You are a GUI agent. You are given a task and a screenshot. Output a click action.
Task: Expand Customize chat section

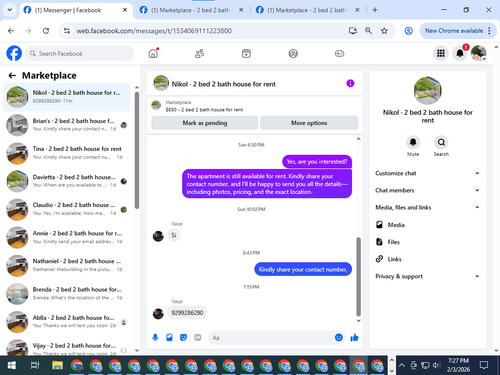click(x=427, y=173)
